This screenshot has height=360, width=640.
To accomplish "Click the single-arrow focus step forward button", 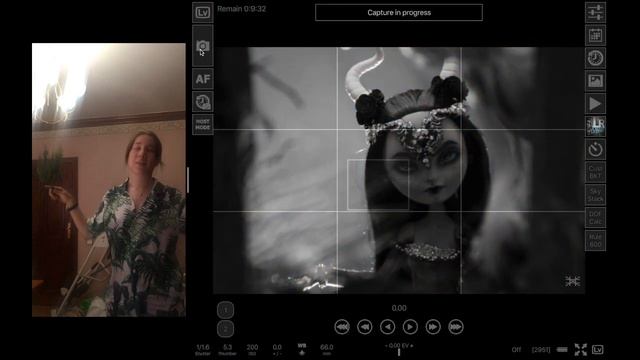I will 410,327.
